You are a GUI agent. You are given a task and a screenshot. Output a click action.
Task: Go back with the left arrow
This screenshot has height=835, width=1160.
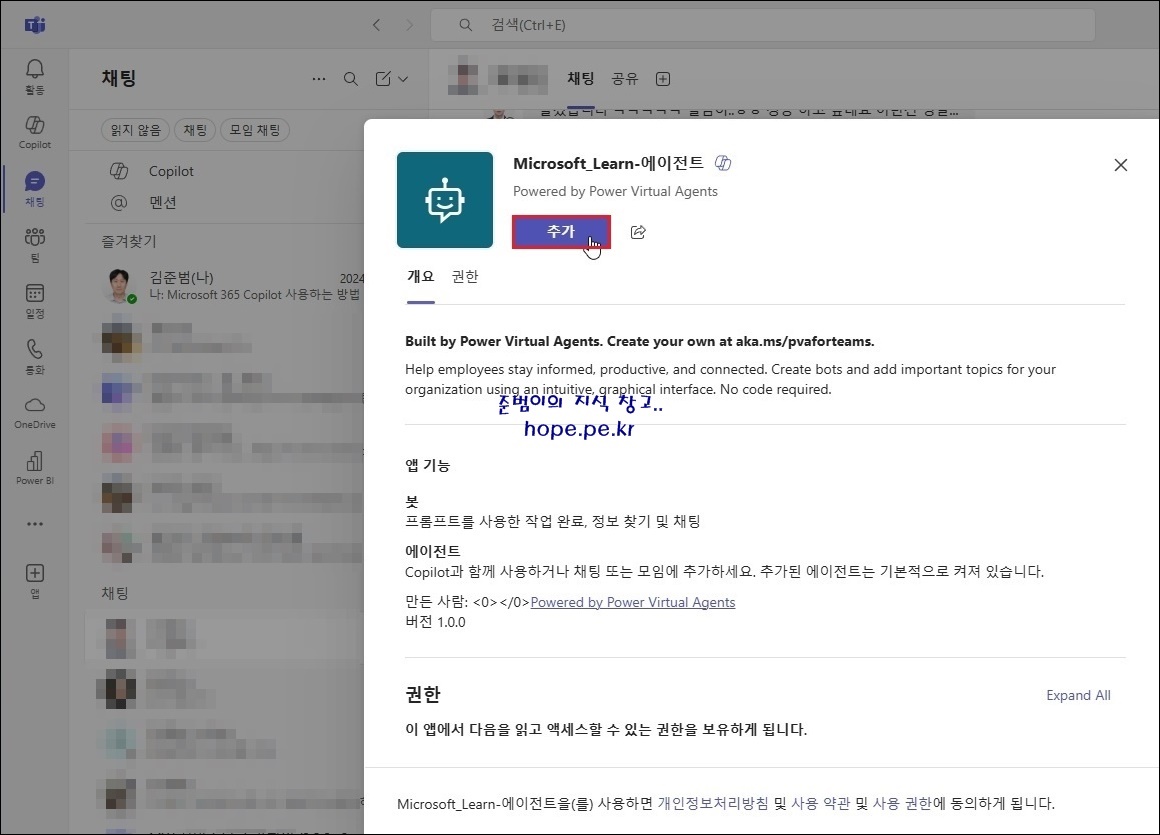tap(377, 25)
